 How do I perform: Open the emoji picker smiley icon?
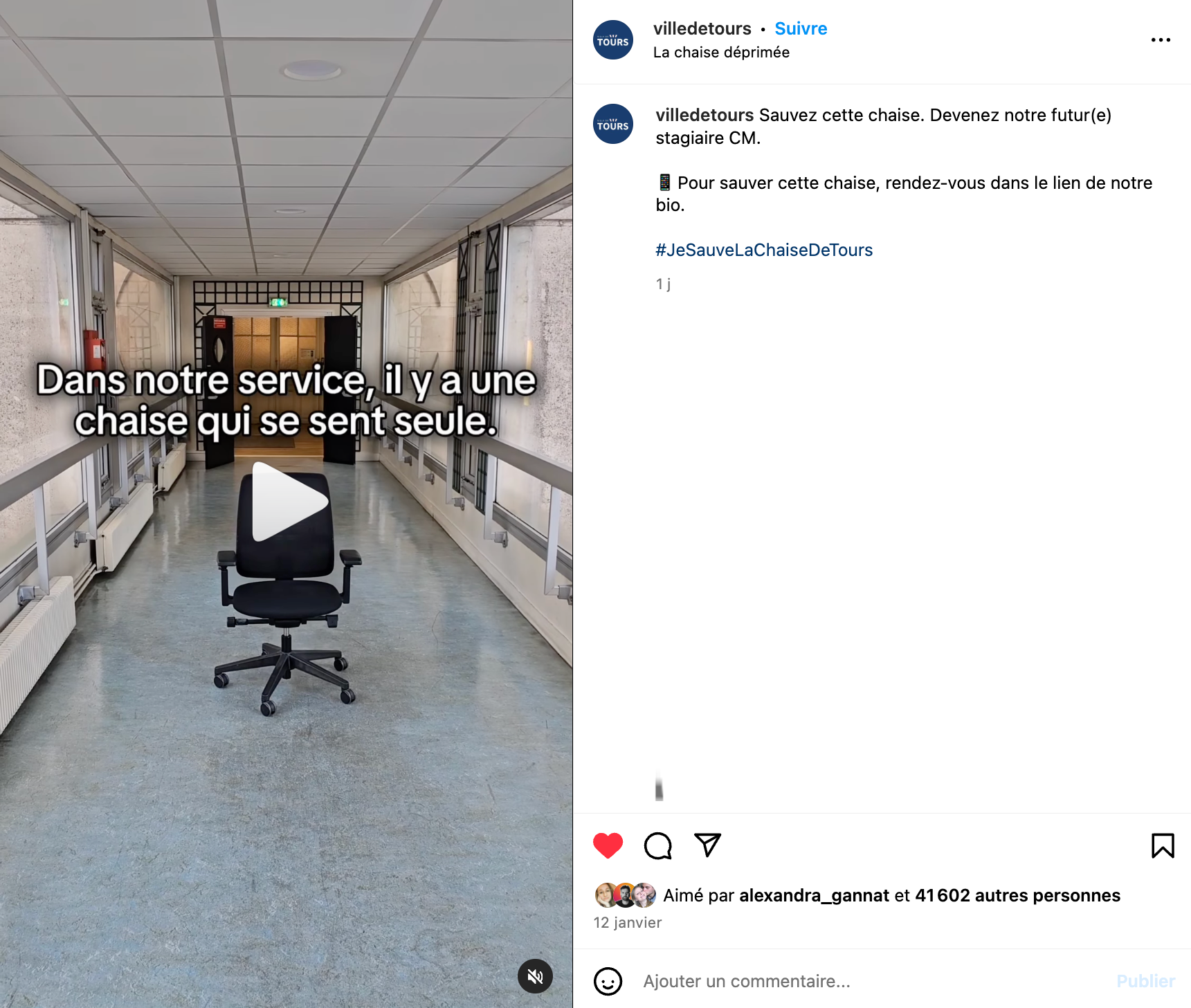pos(608,981)
